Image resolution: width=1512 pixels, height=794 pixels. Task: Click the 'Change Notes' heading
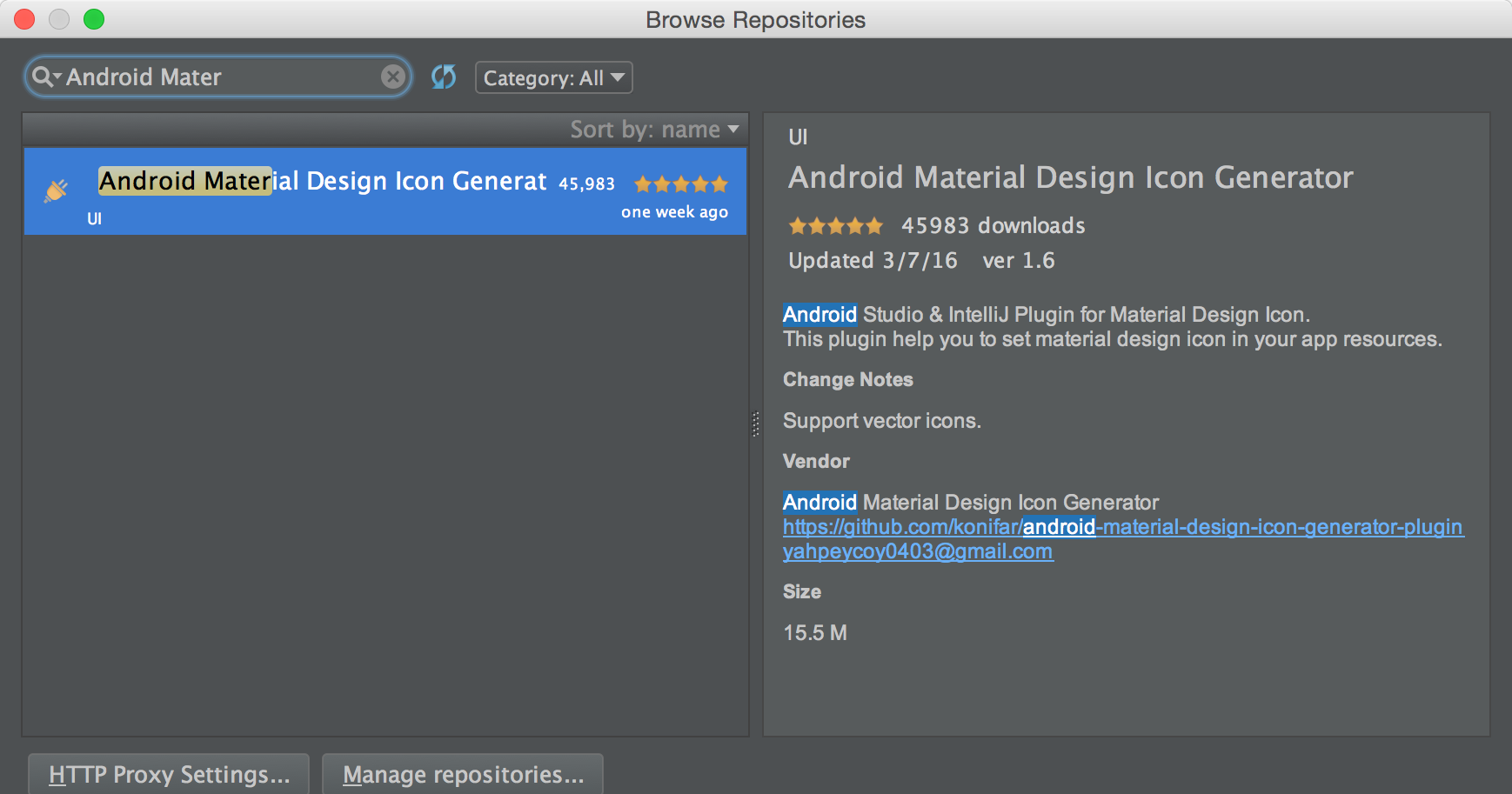[x=848, y=380]
